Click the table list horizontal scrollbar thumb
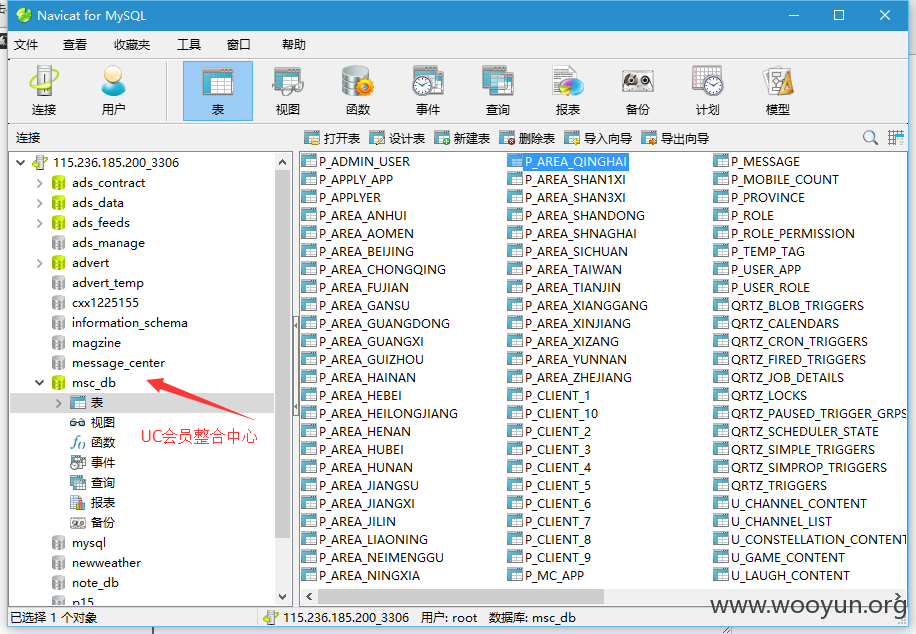Viewport: 916px width, 634px height. pos(461,597)
